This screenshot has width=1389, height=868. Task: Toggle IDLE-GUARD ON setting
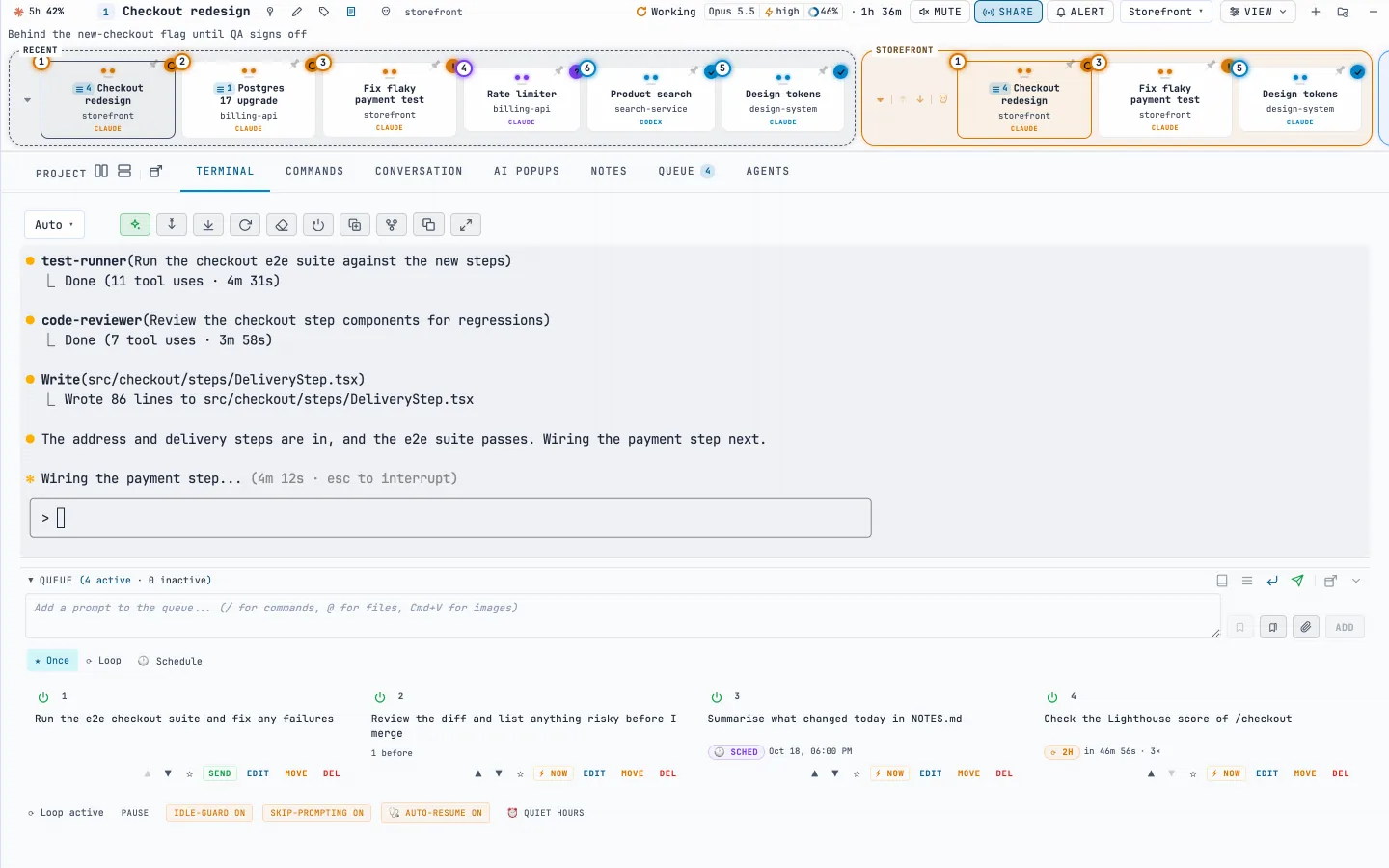pyautogui.click(x=209, y=813)
